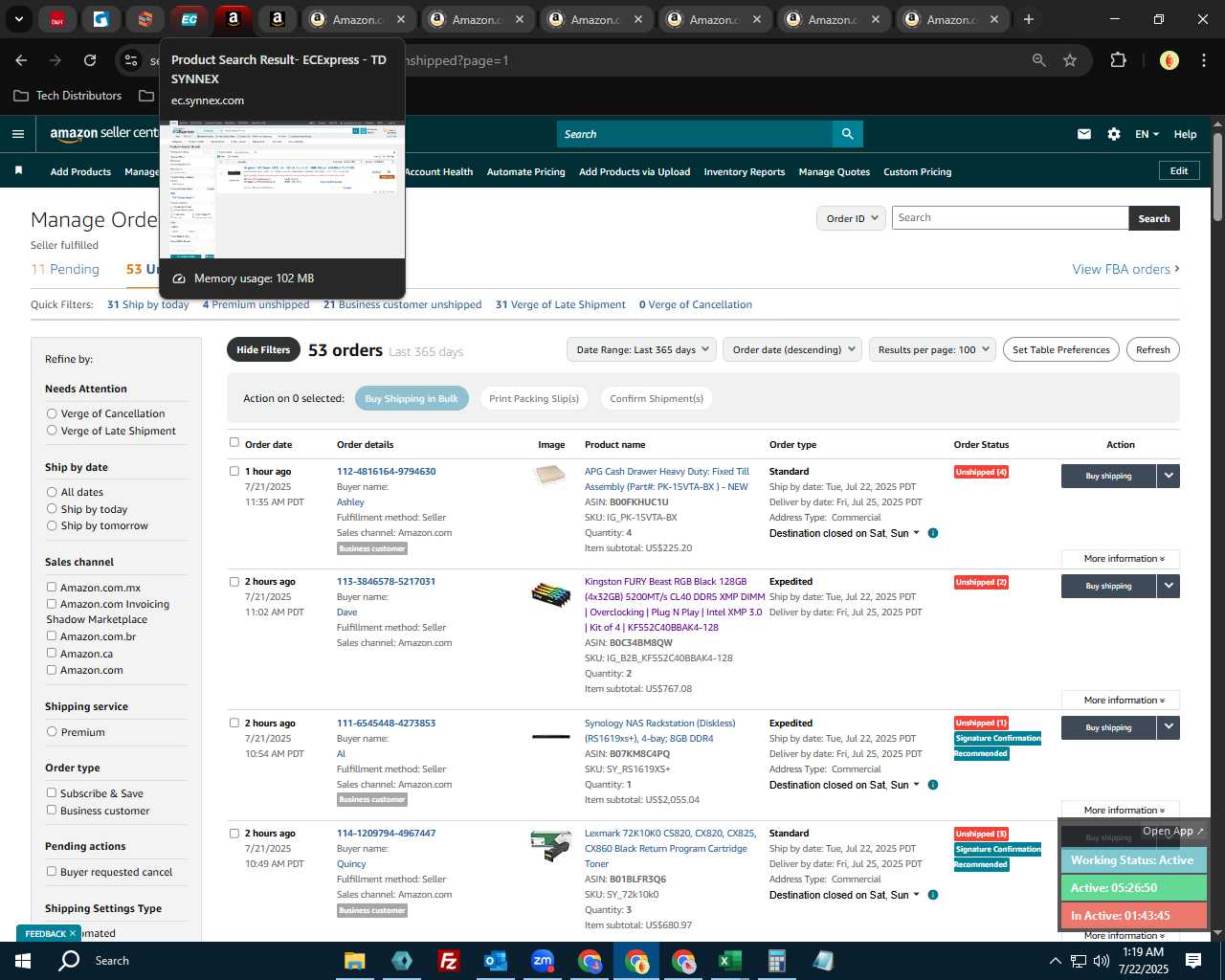
Task: Tick the select-all orders checkbox in table header
Action: point(234,442)
